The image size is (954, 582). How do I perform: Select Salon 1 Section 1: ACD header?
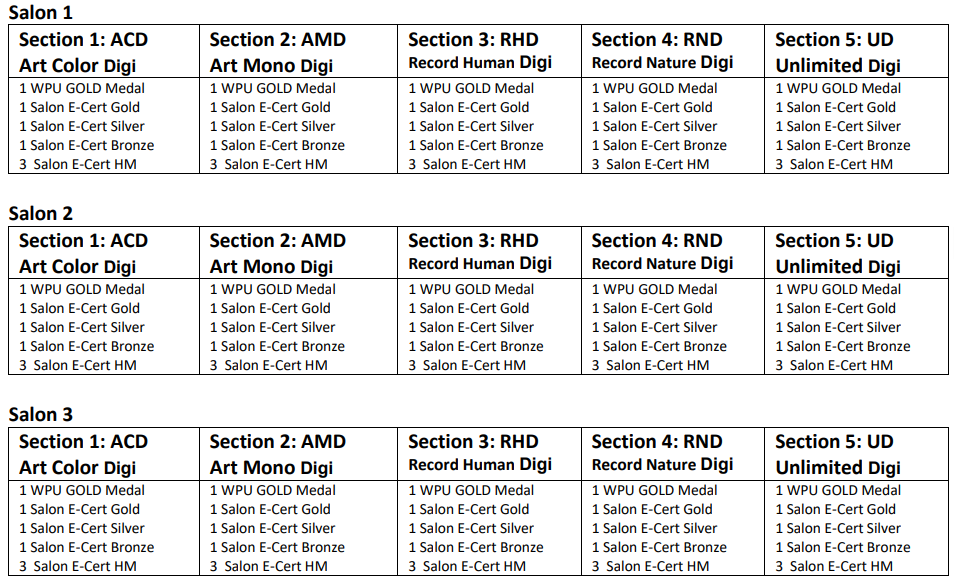point(83,40)
